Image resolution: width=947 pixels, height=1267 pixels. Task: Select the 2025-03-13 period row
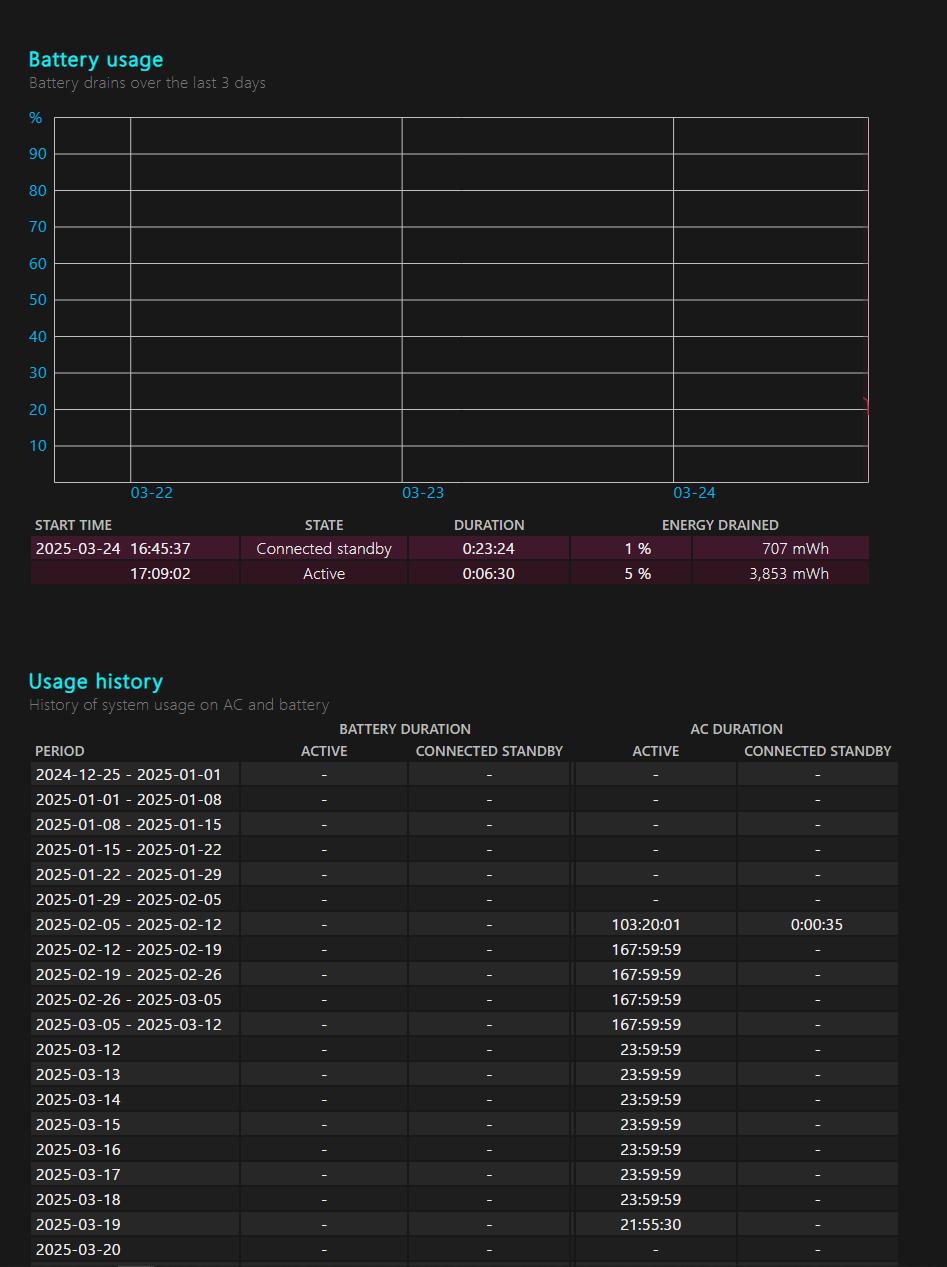(x=464, y=1075)
